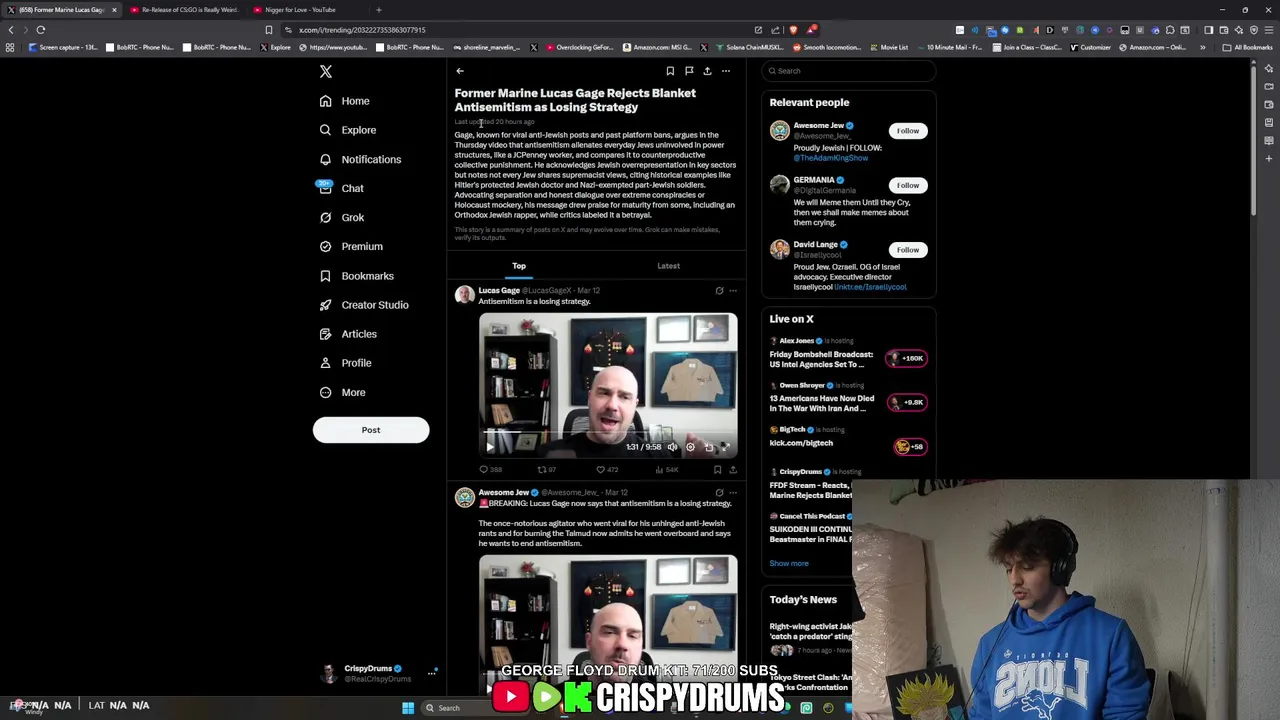Share the Lucas Gage post
Screen dimensions: 1280x720
tap(733, 469)
